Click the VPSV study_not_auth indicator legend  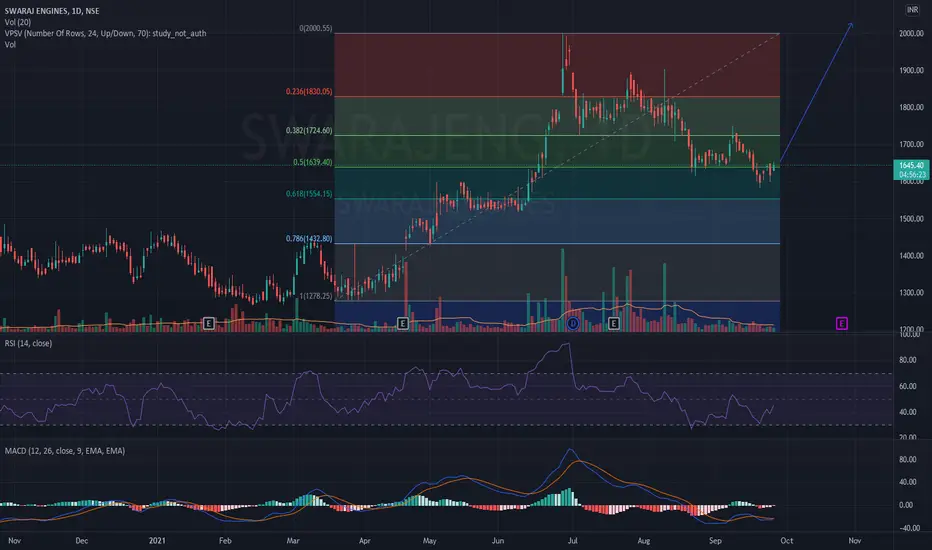(x=105, y=33)
